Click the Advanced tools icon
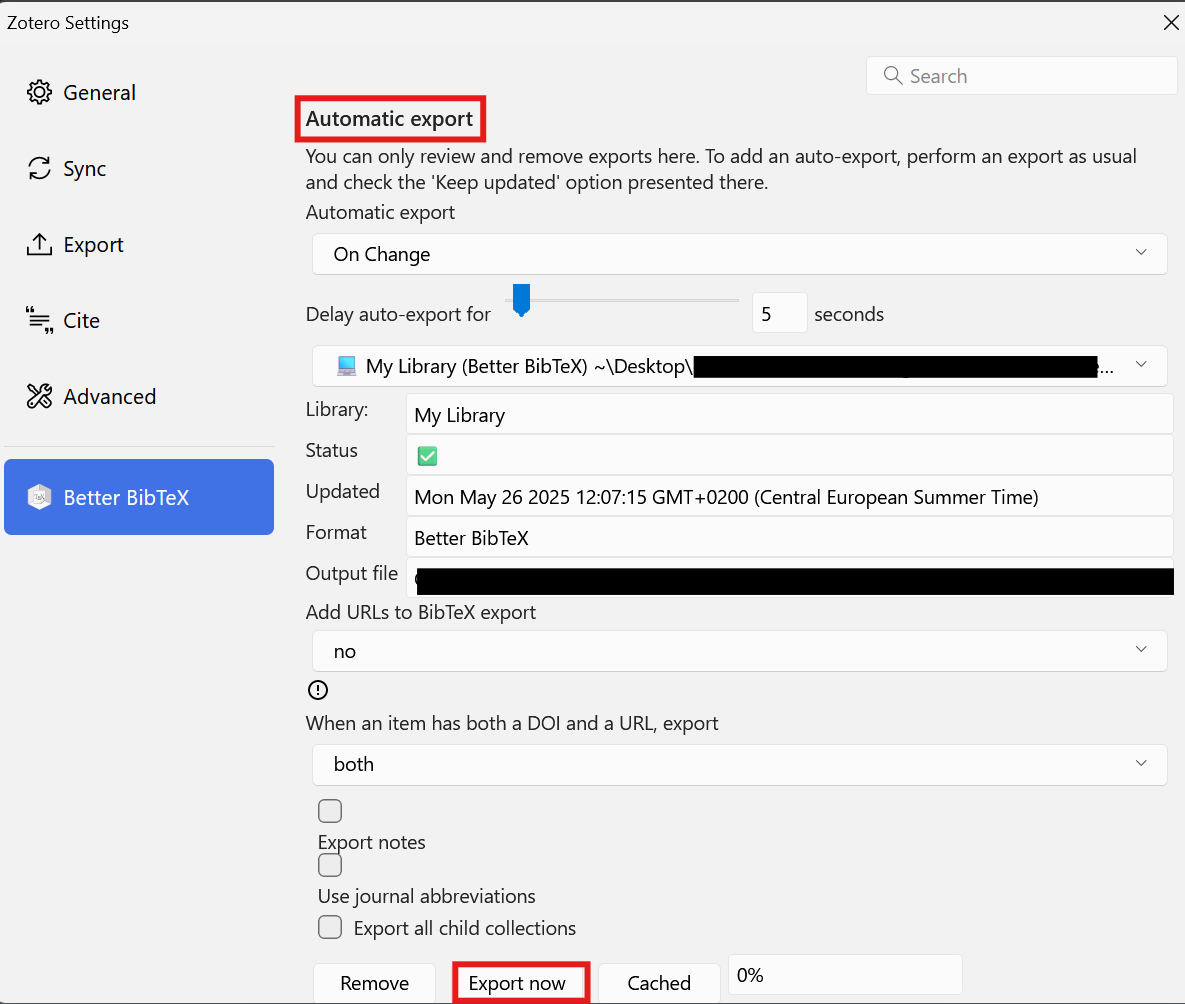This screenshot has height=1004, width=1185. pos(39,396)
